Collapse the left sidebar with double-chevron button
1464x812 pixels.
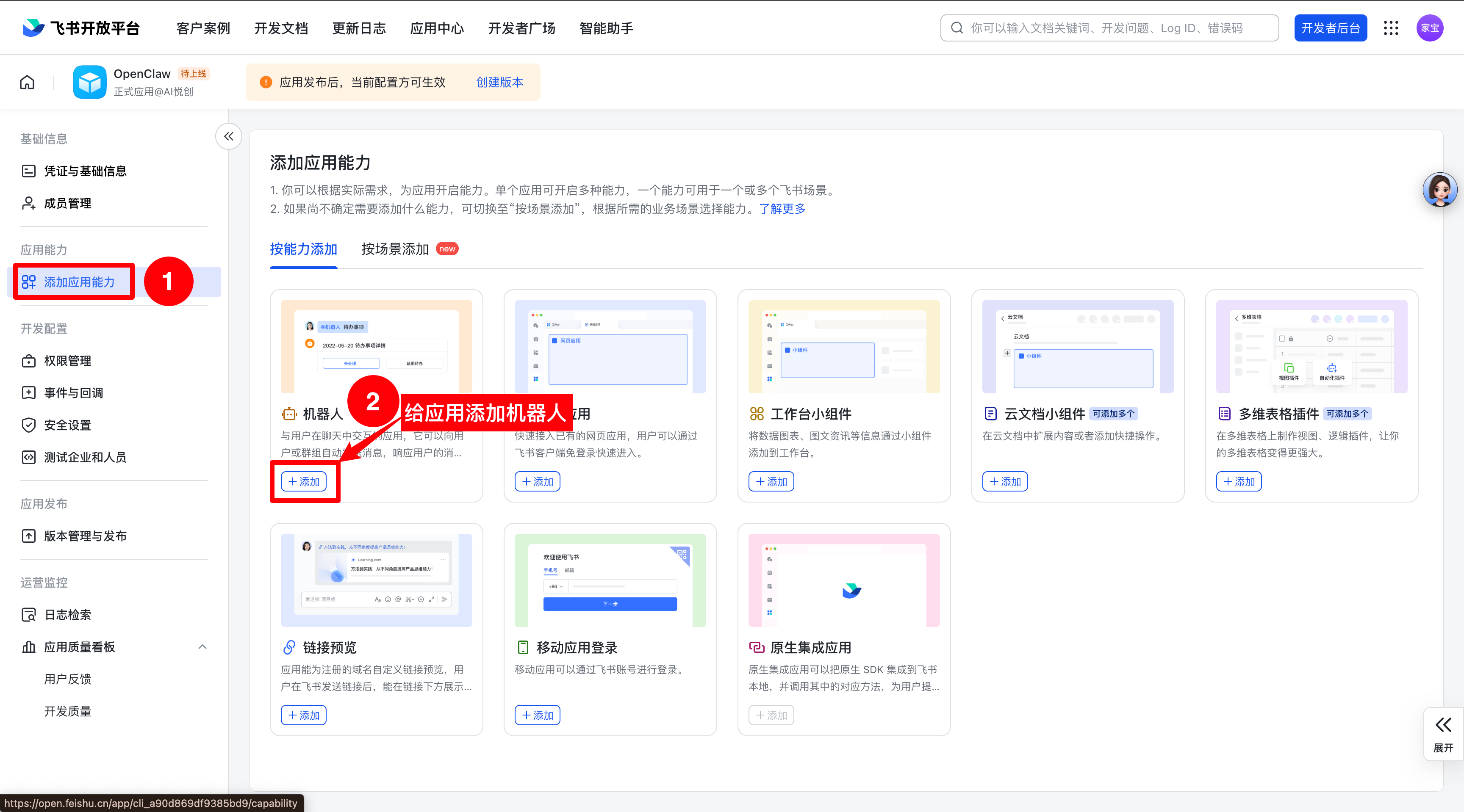(x=228, y=136)
